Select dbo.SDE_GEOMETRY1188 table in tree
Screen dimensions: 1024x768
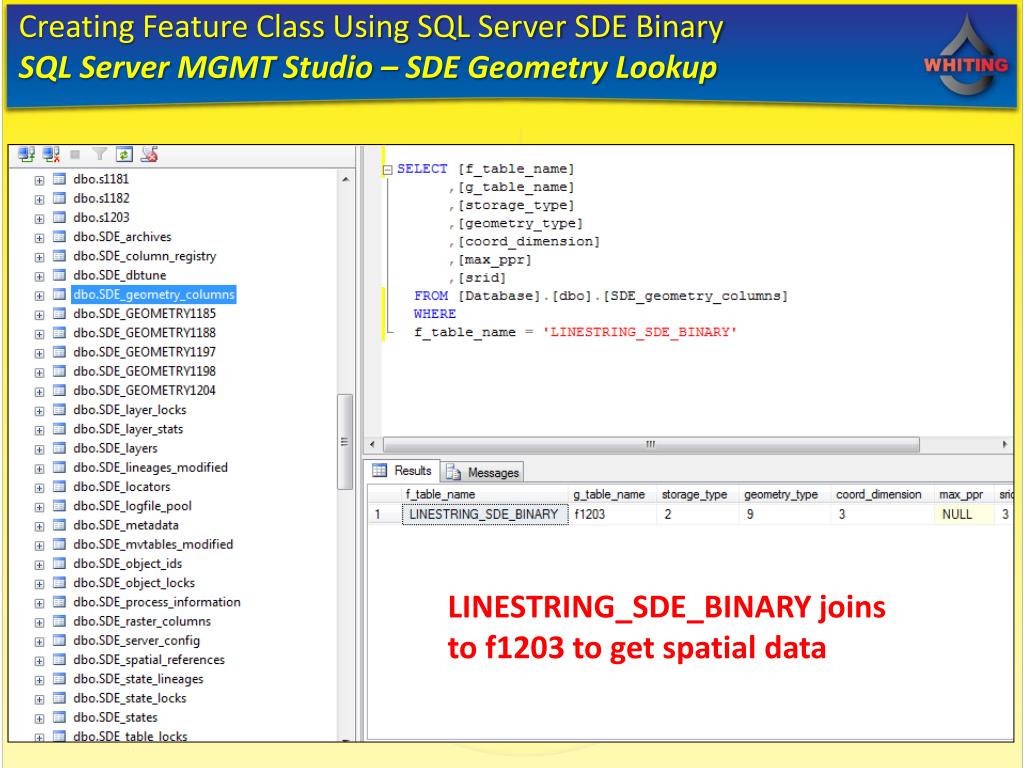(x=144, y=333)
